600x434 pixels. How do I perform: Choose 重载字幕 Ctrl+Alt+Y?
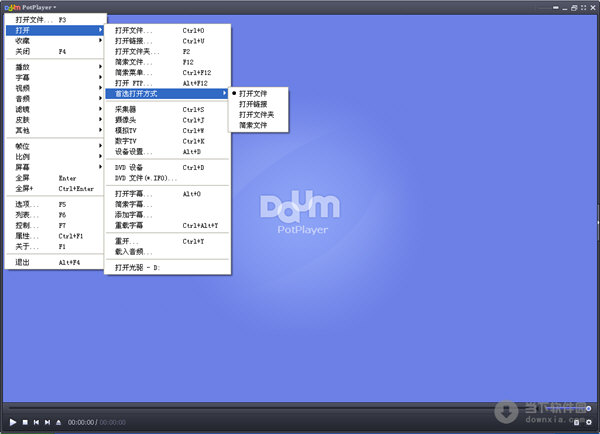(x=167, y=225)
